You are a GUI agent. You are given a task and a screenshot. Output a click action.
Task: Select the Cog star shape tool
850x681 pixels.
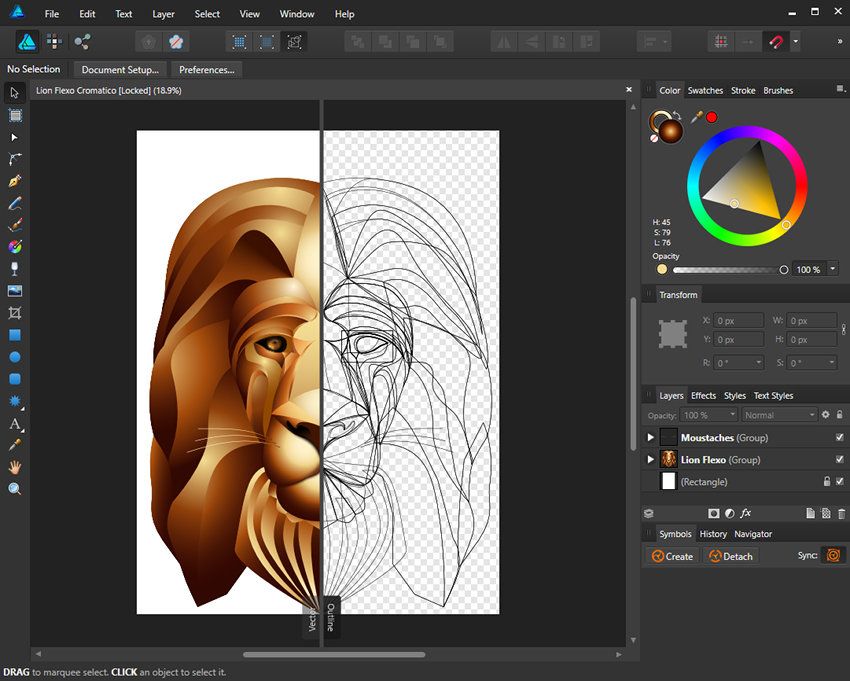coord(15,401)
